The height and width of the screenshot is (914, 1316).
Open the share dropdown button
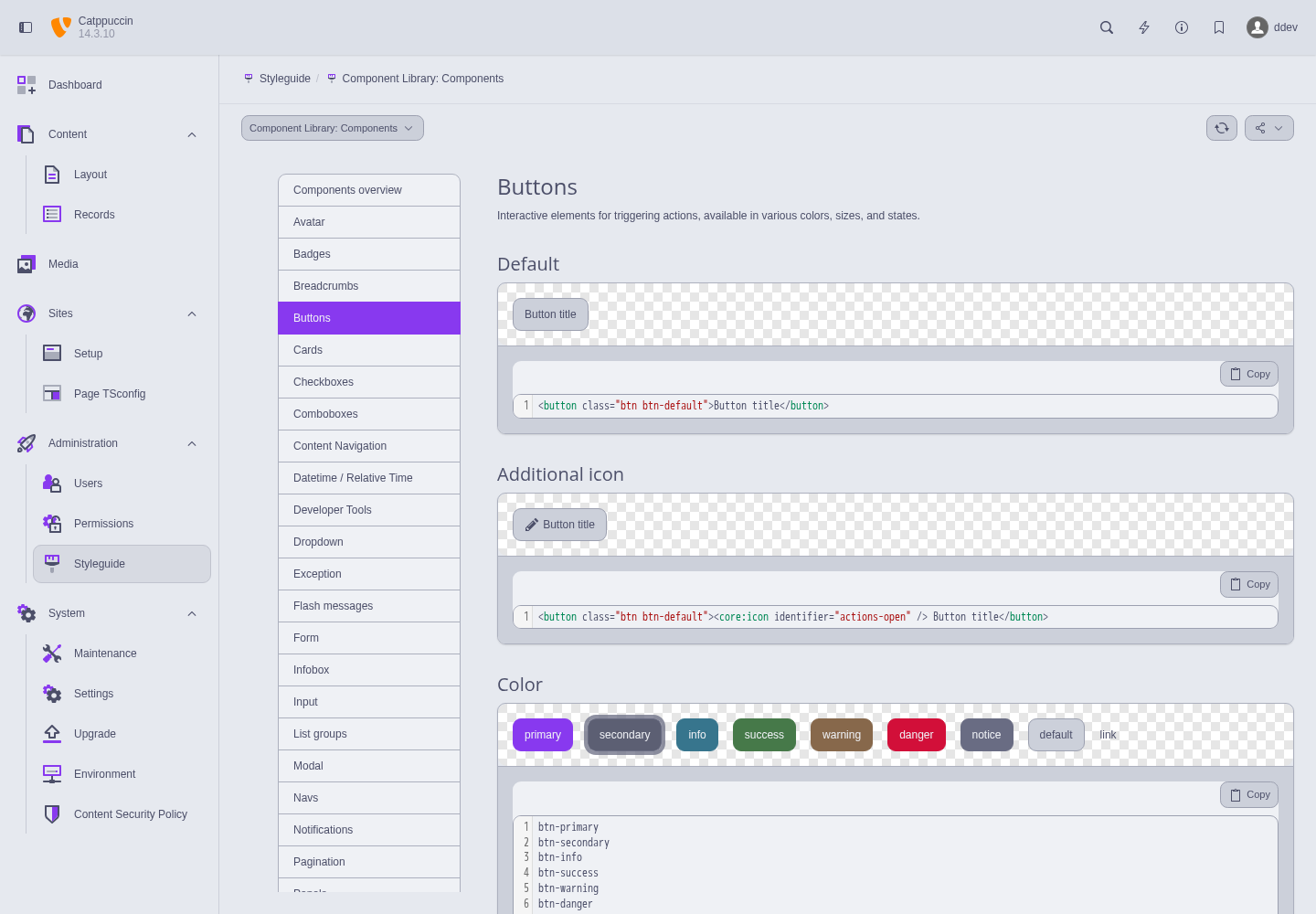pos(1269,128)
